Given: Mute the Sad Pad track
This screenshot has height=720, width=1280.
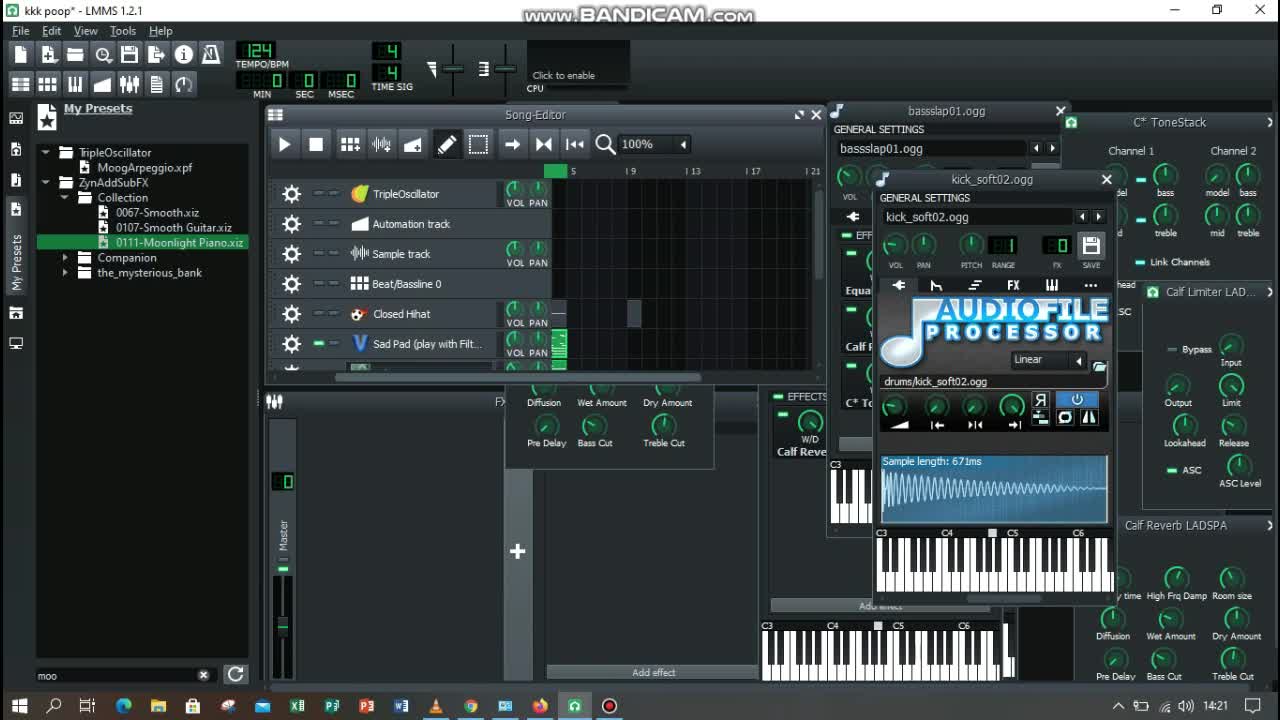Looking at the screenshot, I should coord(318,343).
